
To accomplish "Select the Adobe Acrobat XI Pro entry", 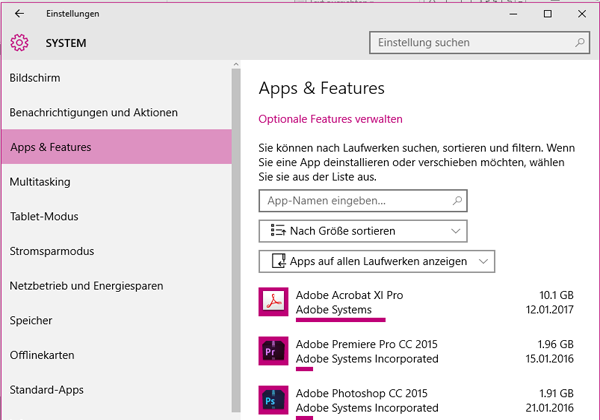I will (416, 303).
